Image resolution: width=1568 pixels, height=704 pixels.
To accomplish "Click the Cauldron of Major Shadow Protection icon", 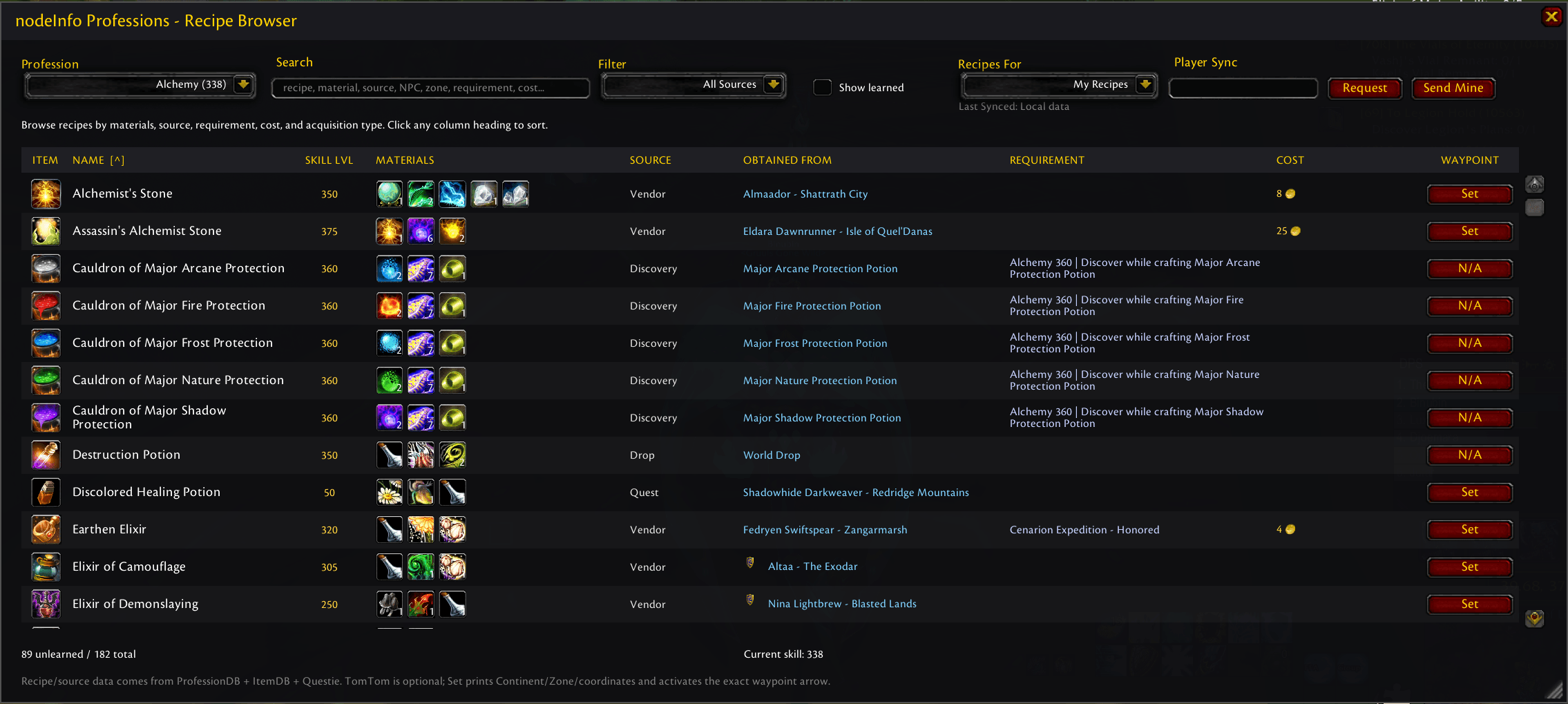I will click(x=46, y=418).
